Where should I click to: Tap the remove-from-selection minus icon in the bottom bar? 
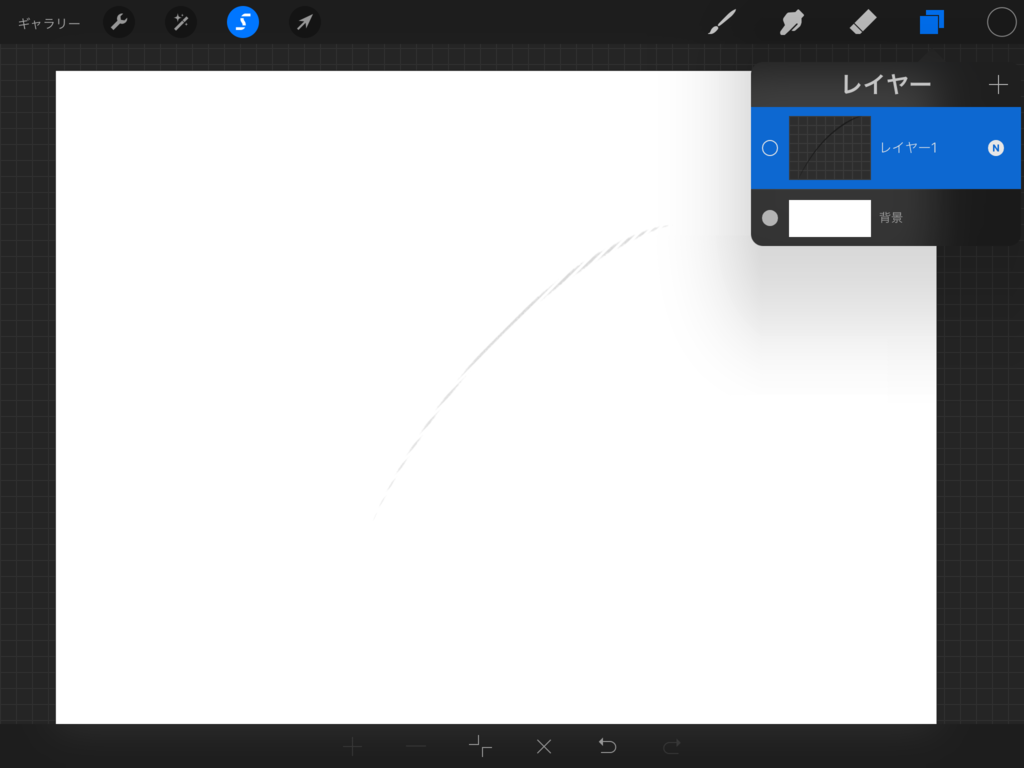[415, 746]
